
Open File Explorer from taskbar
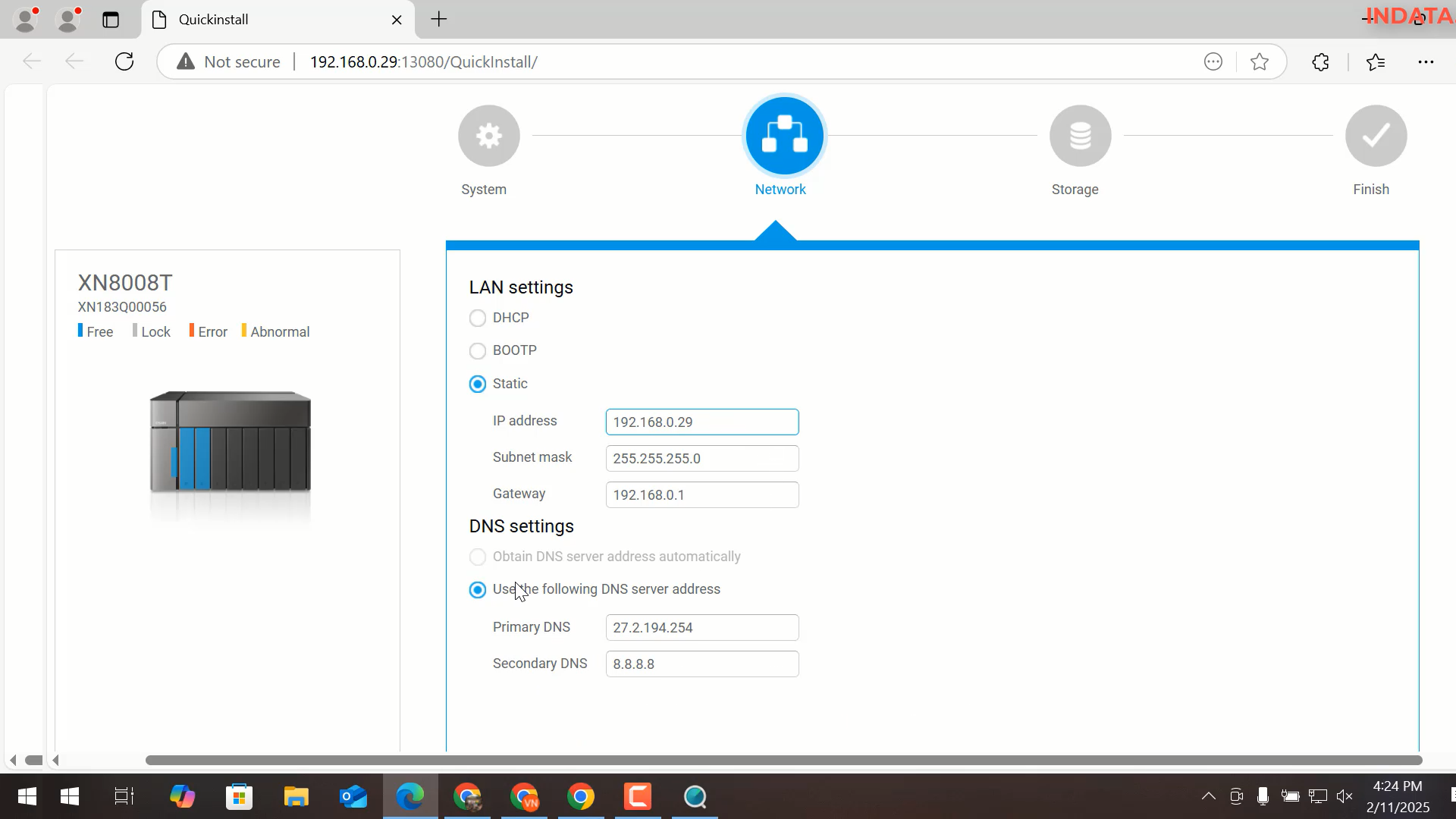(x=296, y=796)
